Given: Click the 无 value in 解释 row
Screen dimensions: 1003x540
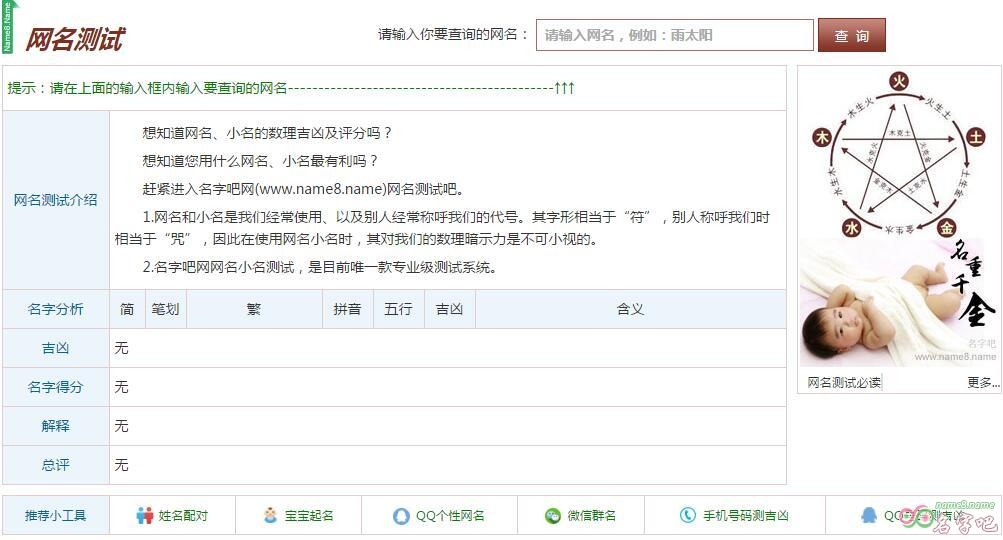Looking at the screenshot, I should click(x=122, y=426).
